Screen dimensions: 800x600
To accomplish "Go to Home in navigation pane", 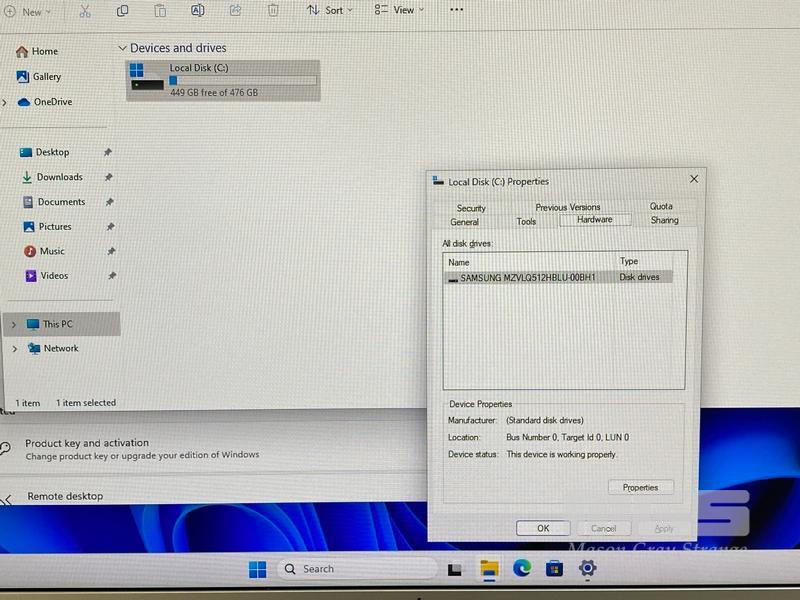I will [37, 52].
